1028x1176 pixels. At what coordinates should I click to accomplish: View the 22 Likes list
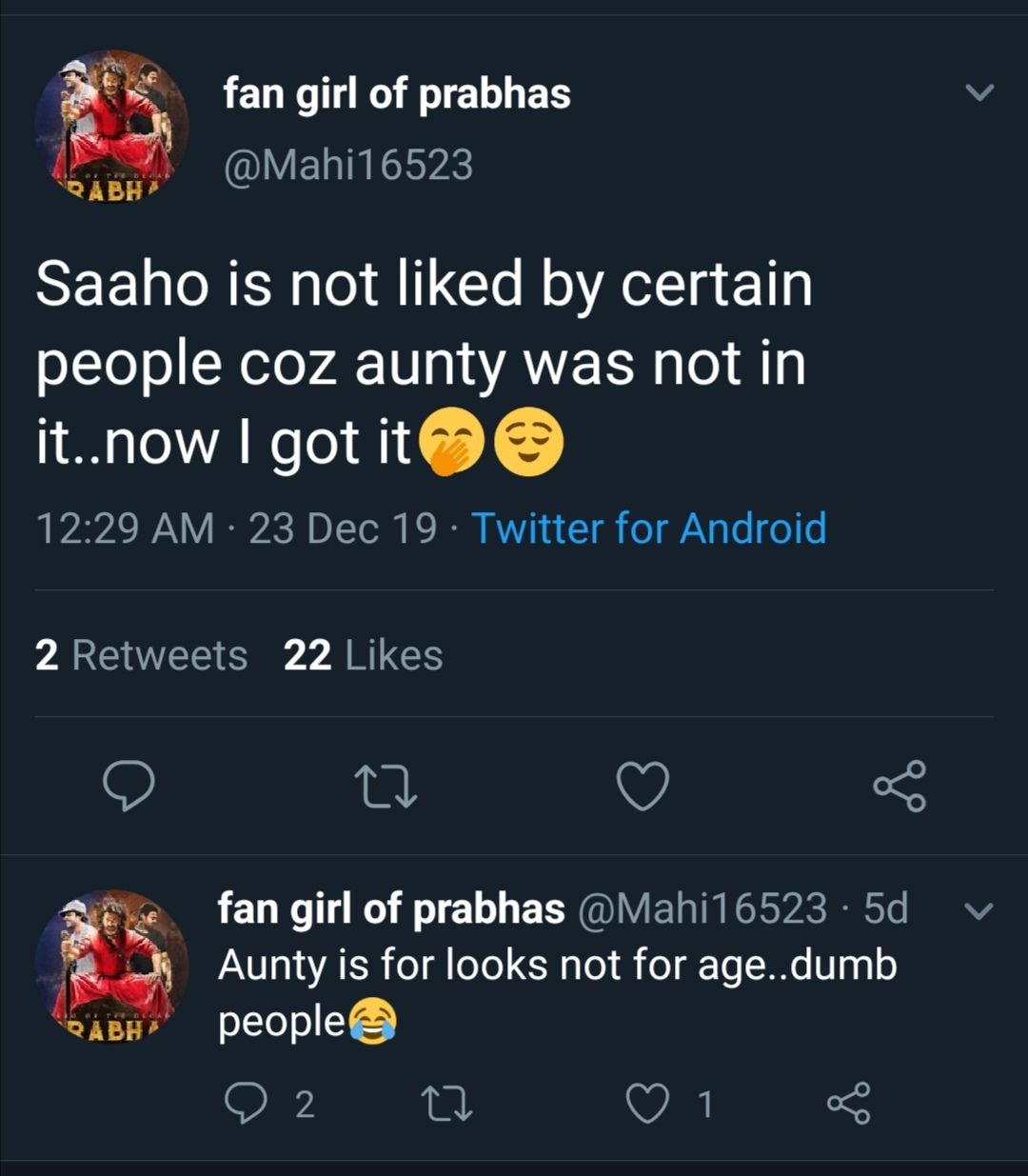[x=363, y=656]
